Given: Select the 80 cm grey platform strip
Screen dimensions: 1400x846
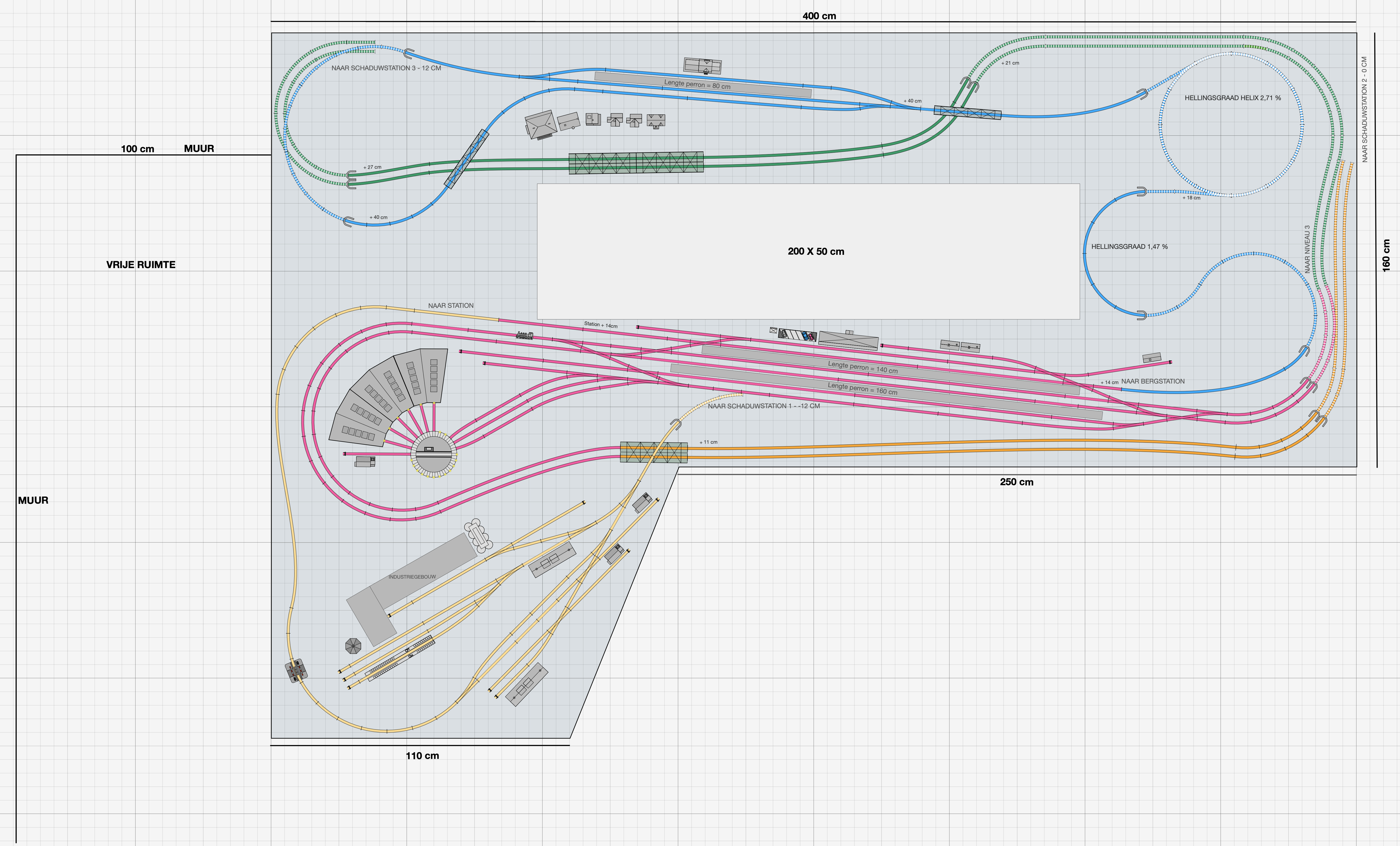Looking at the screenshot, I should click(703, 85).
